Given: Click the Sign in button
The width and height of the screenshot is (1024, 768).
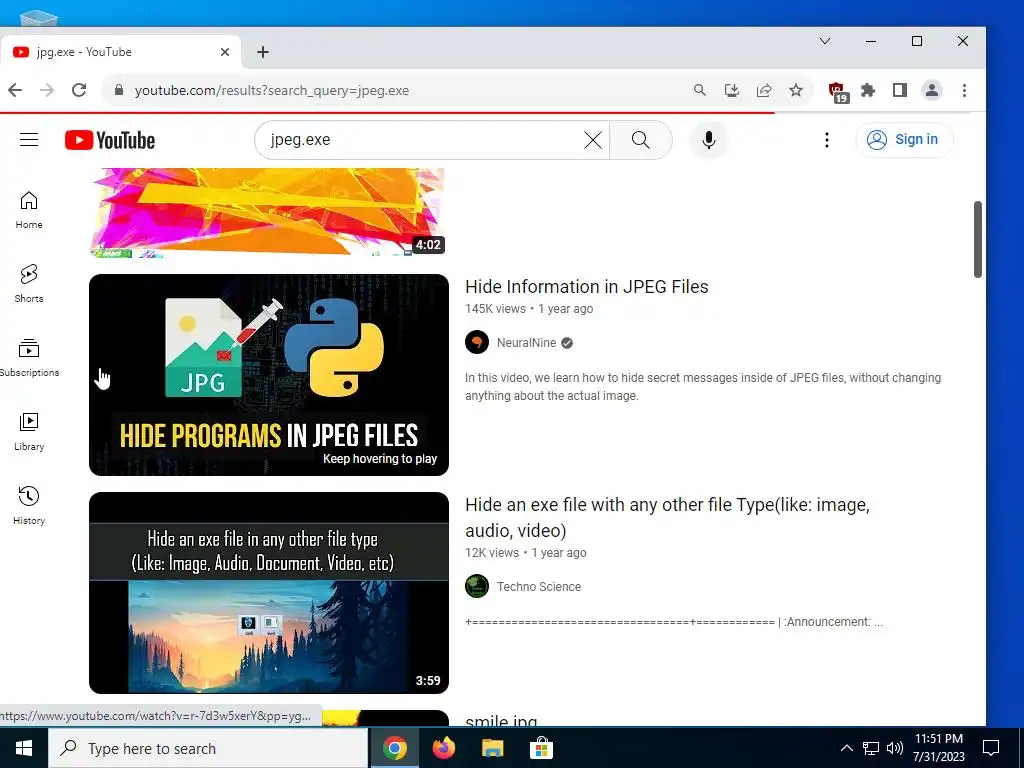Looking at the screenshot, I should click(904, 140).
